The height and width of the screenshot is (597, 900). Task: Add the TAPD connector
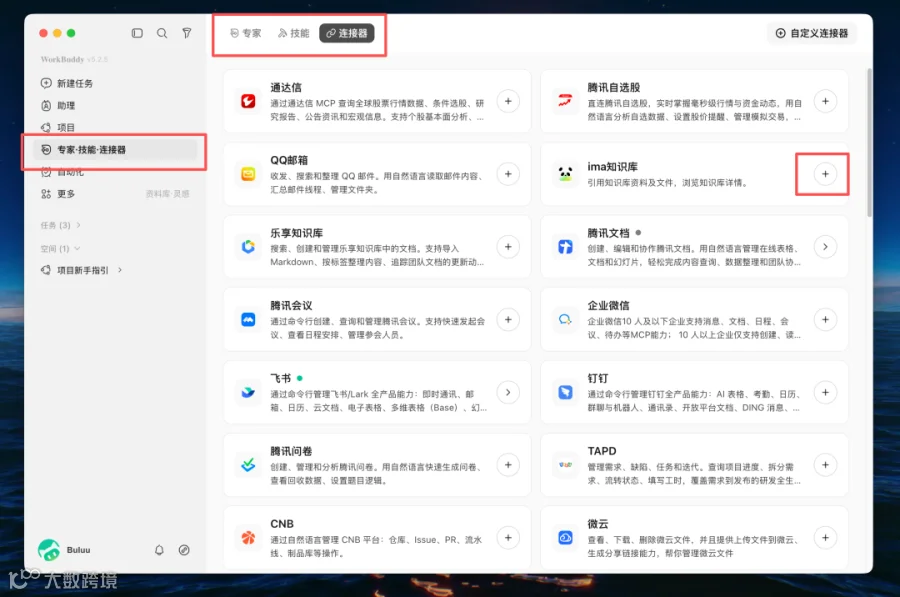(825, 465)
